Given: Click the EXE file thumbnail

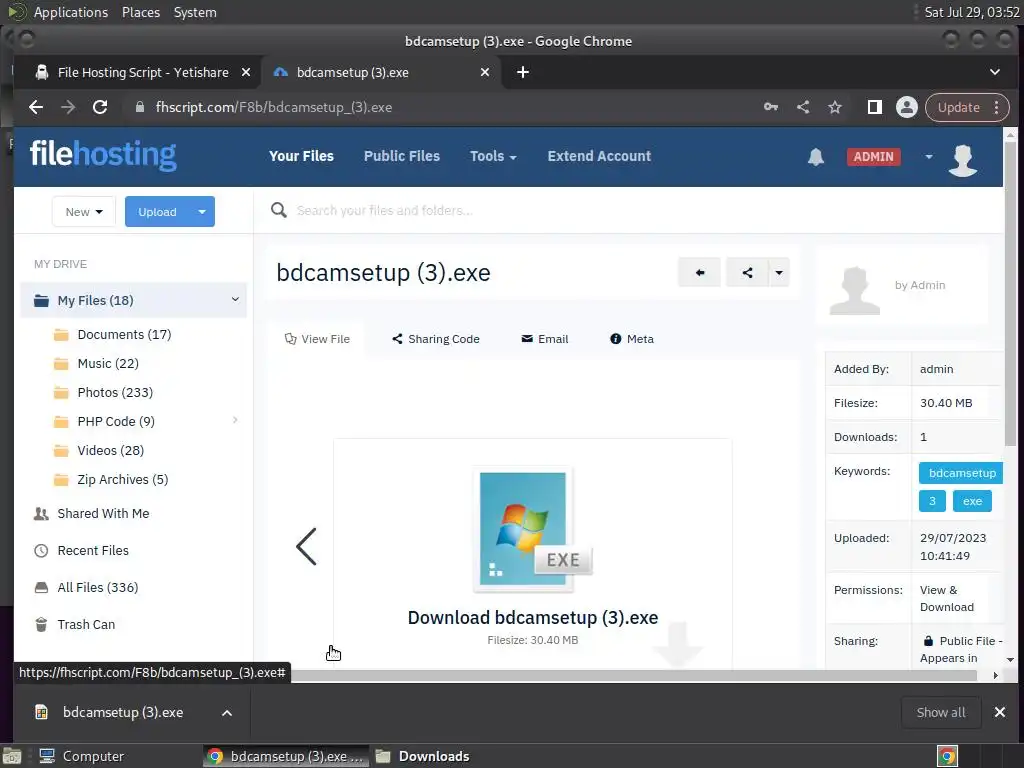Looking at the screenshot, I should [x=534, y=529].
